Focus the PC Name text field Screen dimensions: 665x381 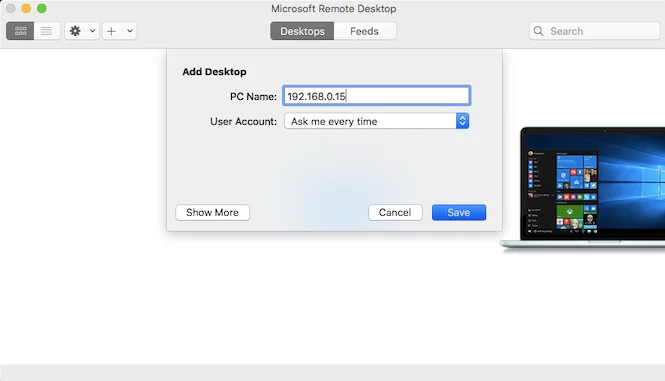377,96
